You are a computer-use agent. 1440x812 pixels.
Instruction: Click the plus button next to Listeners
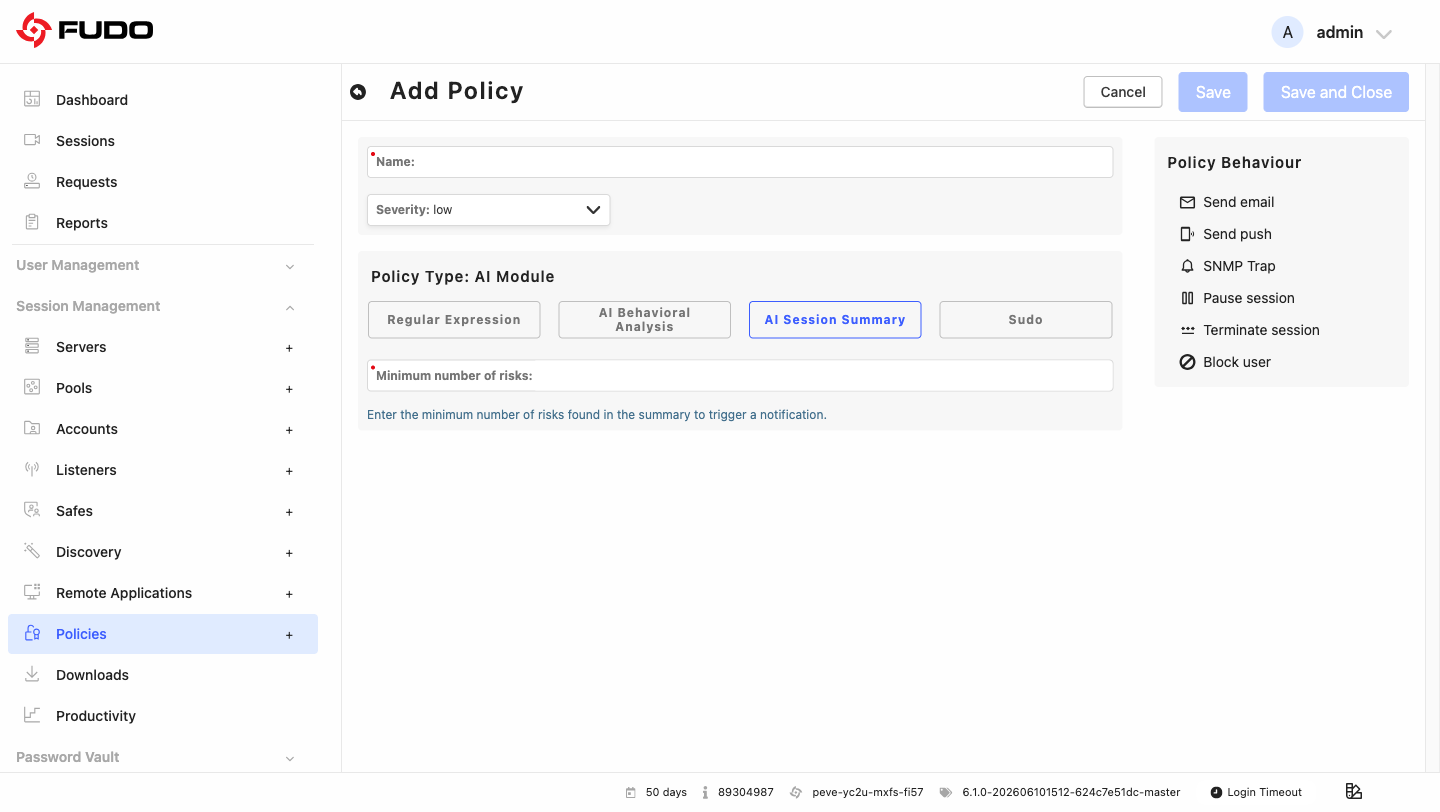click(289, 471)
